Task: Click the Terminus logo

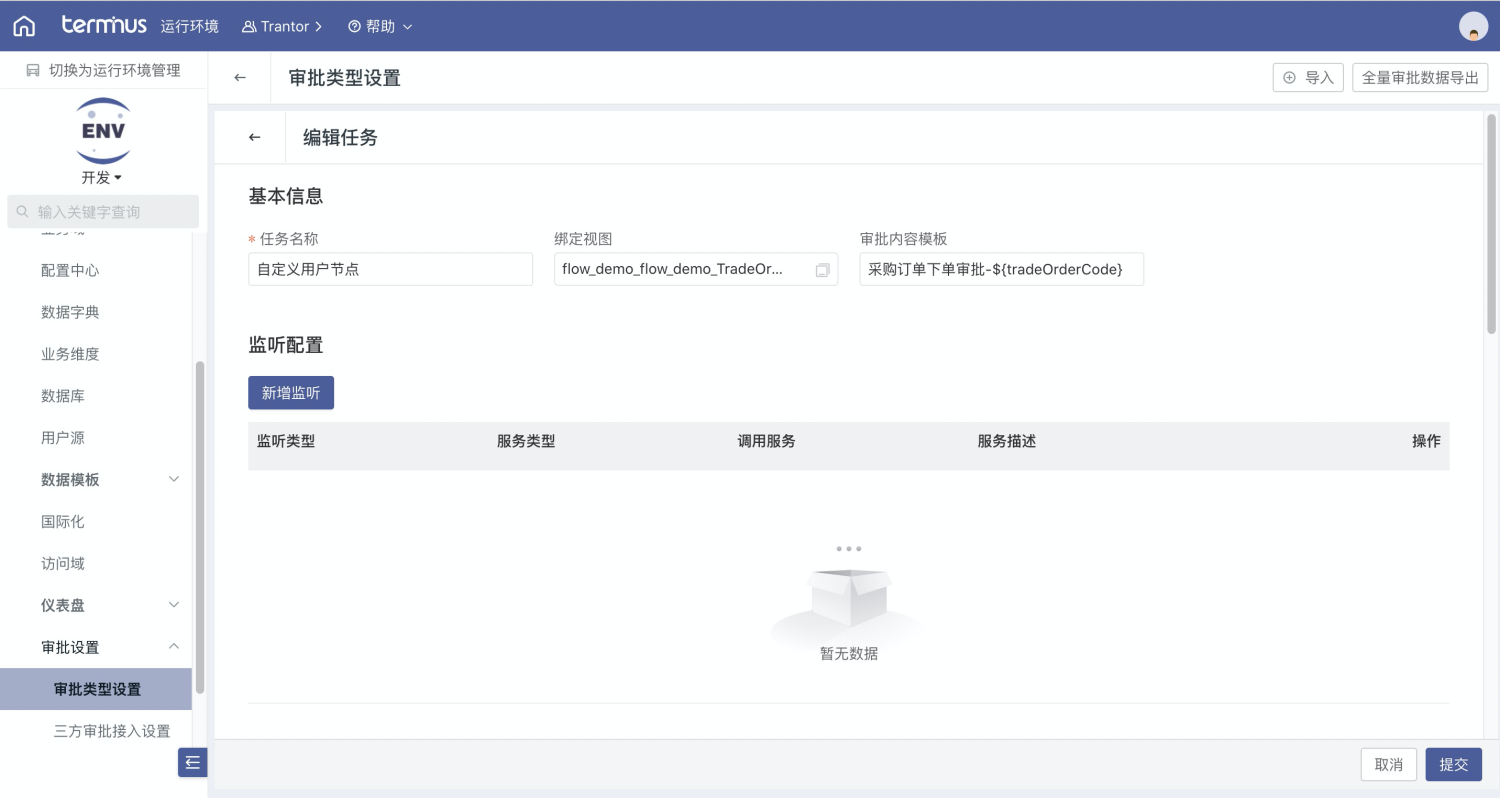Action: [104, 25]
